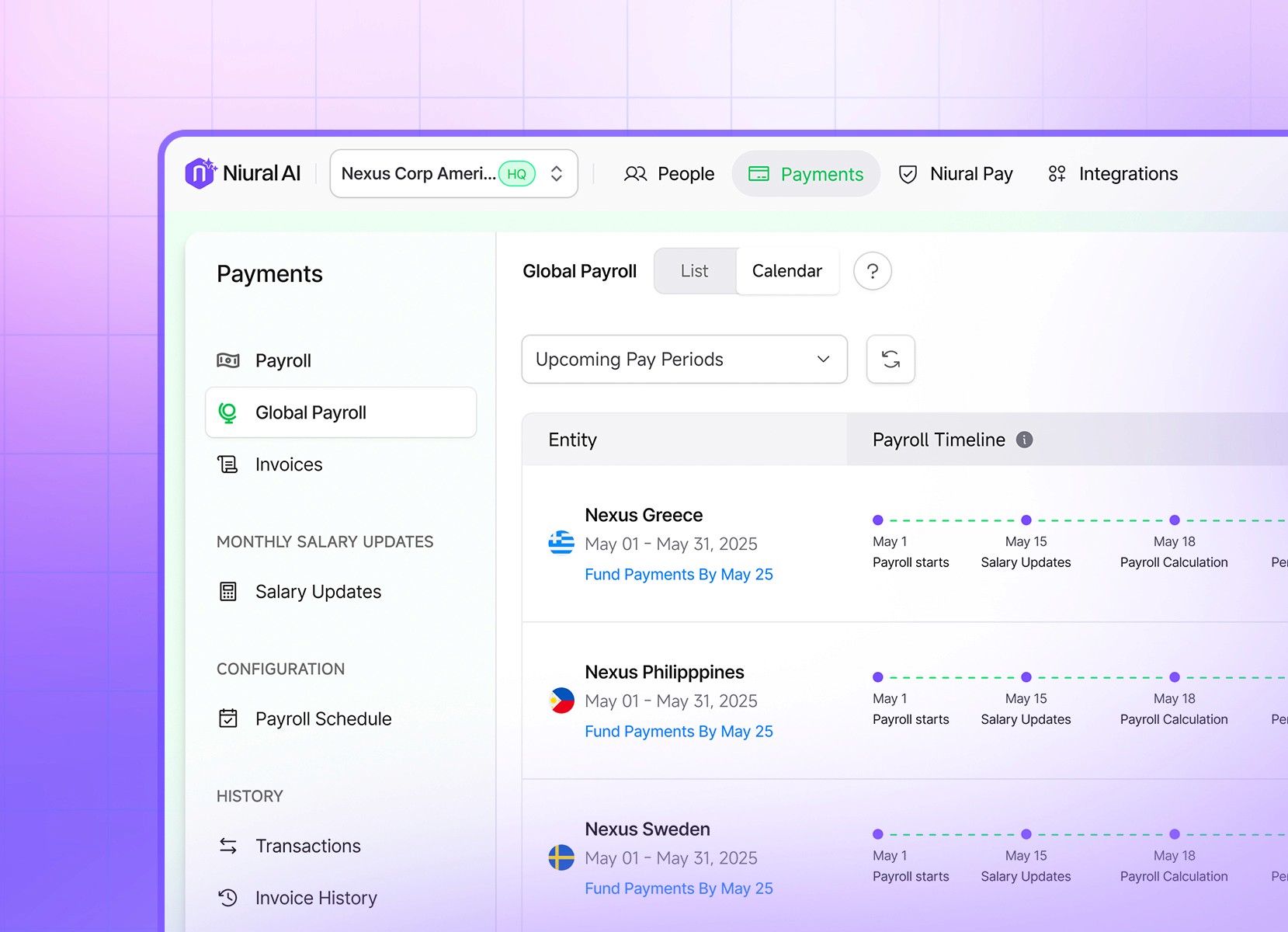Open Salary Updates in the sidebar

click(341, 592)
